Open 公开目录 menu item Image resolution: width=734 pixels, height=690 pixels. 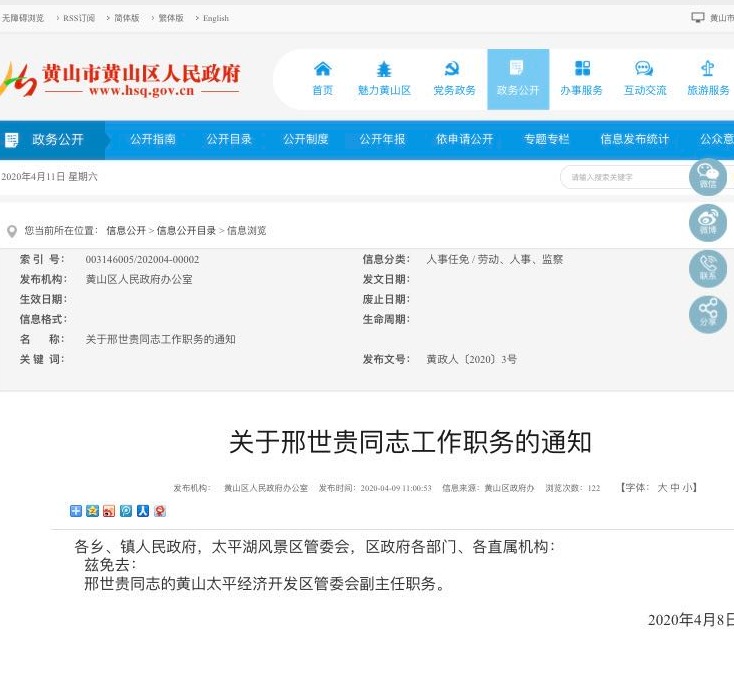coord(229,139)
